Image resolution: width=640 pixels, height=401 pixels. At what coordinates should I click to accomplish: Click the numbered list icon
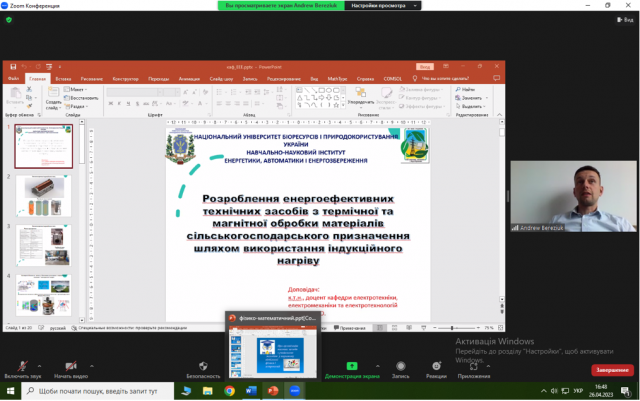[x=234, y=92]
